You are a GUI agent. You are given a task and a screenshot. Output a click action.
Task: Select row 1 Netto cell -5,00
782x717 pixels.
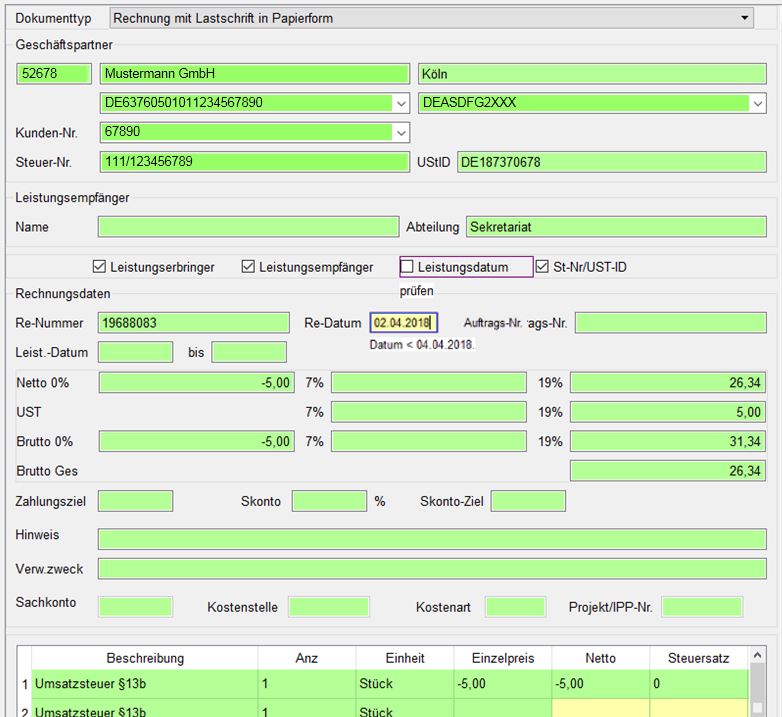600,684
